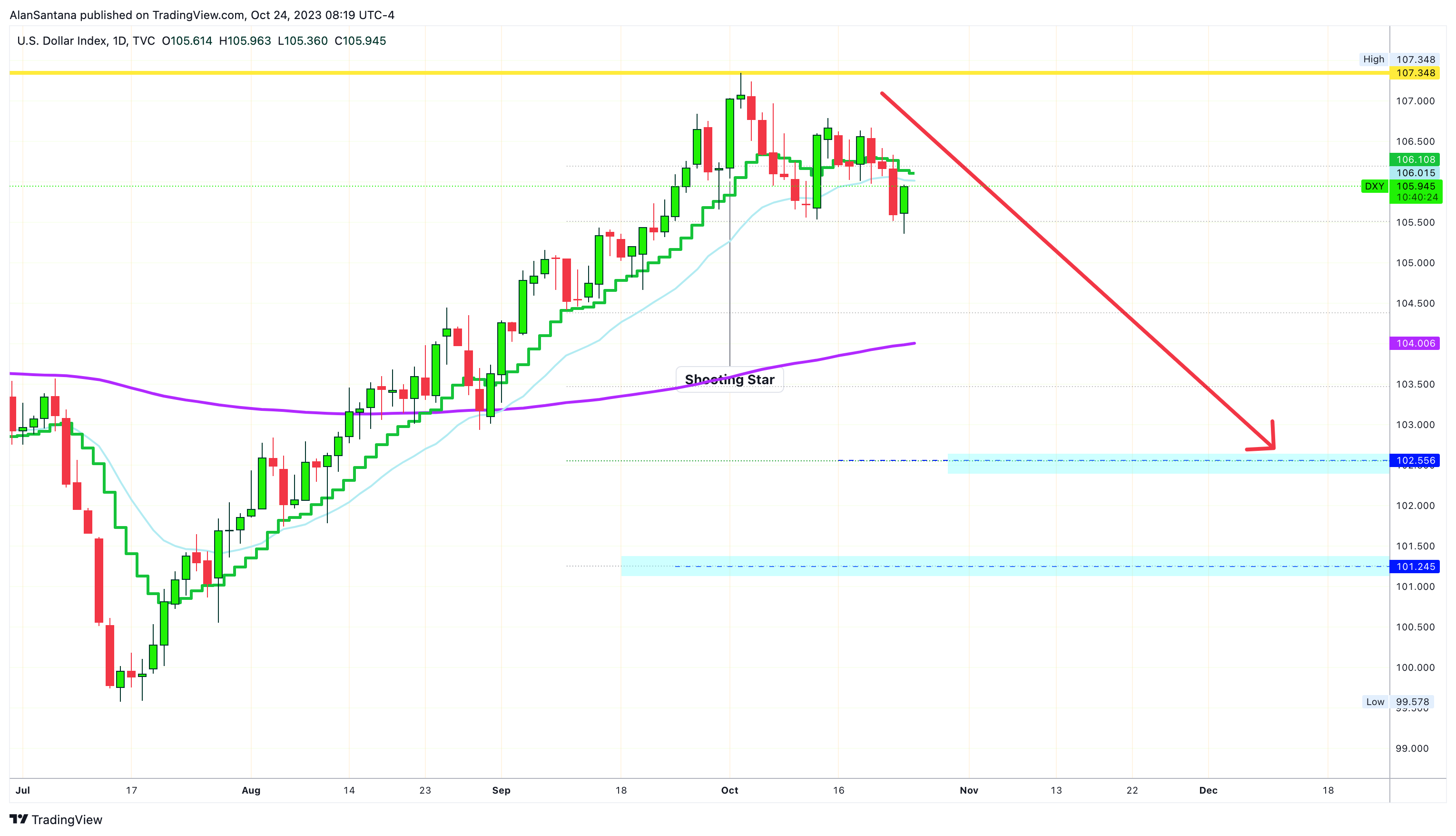Click the open value O105.614
The width and height of the screenshot is (1456, 836).
tap(187, 41)
